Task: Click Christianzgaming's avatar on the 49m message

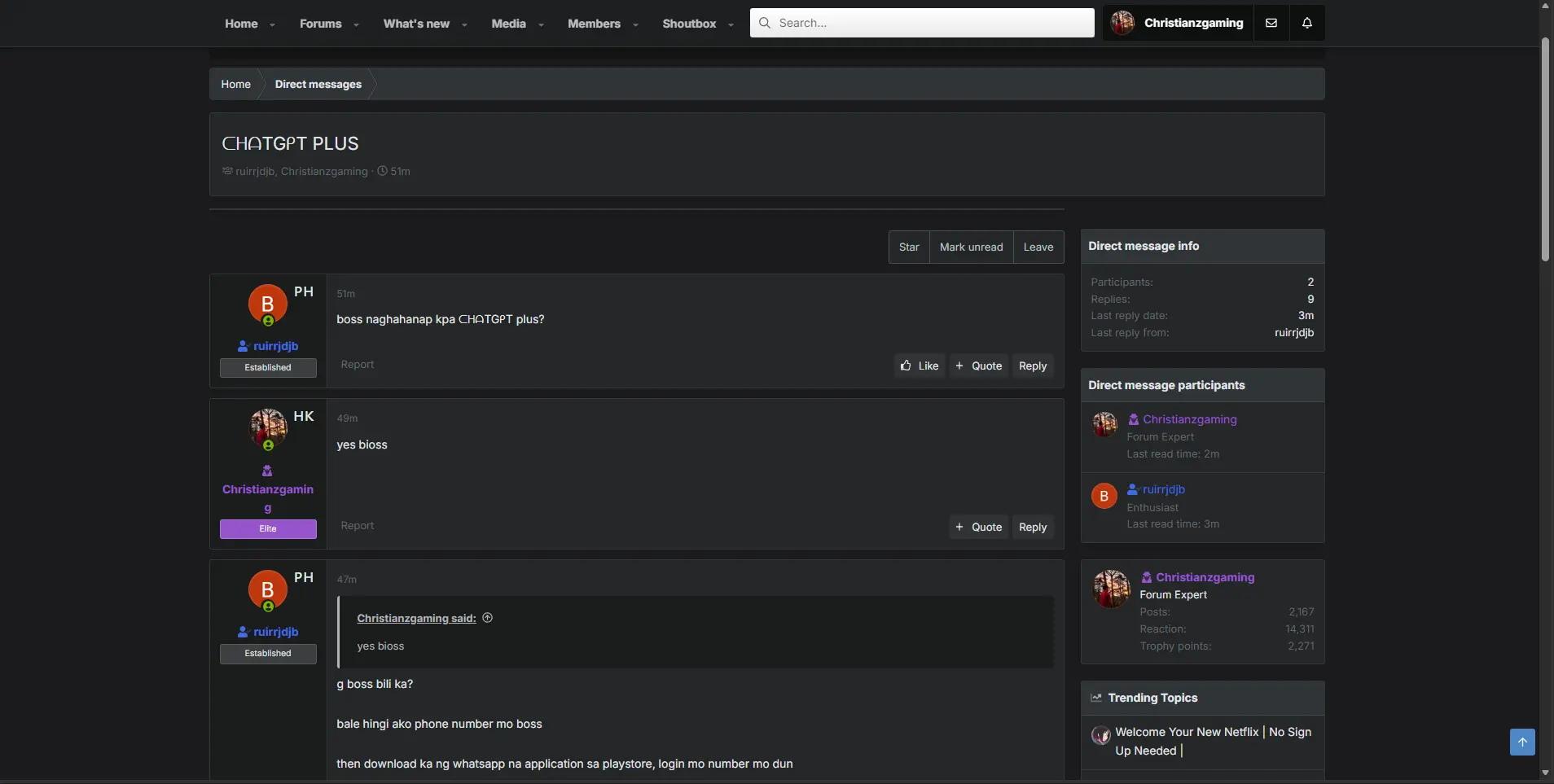Action: (268, 428)
